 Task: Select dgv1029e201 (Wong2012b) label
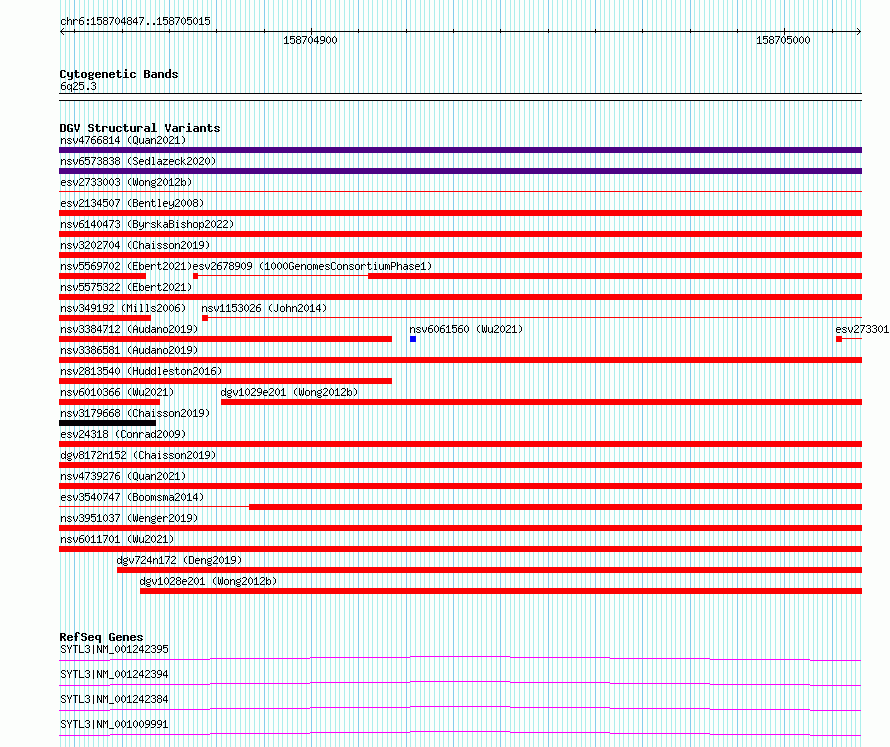click(289, 392)
